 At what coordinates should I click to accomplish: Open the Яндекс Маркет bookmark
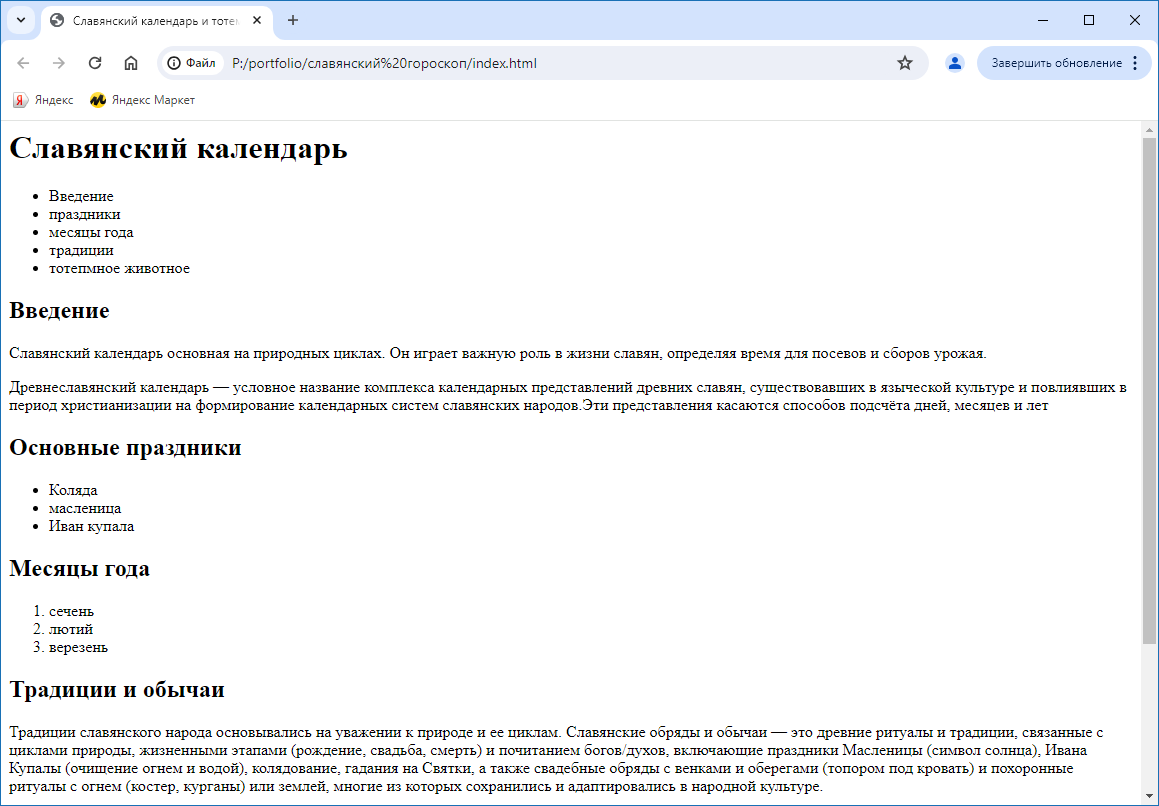point(142,100)
